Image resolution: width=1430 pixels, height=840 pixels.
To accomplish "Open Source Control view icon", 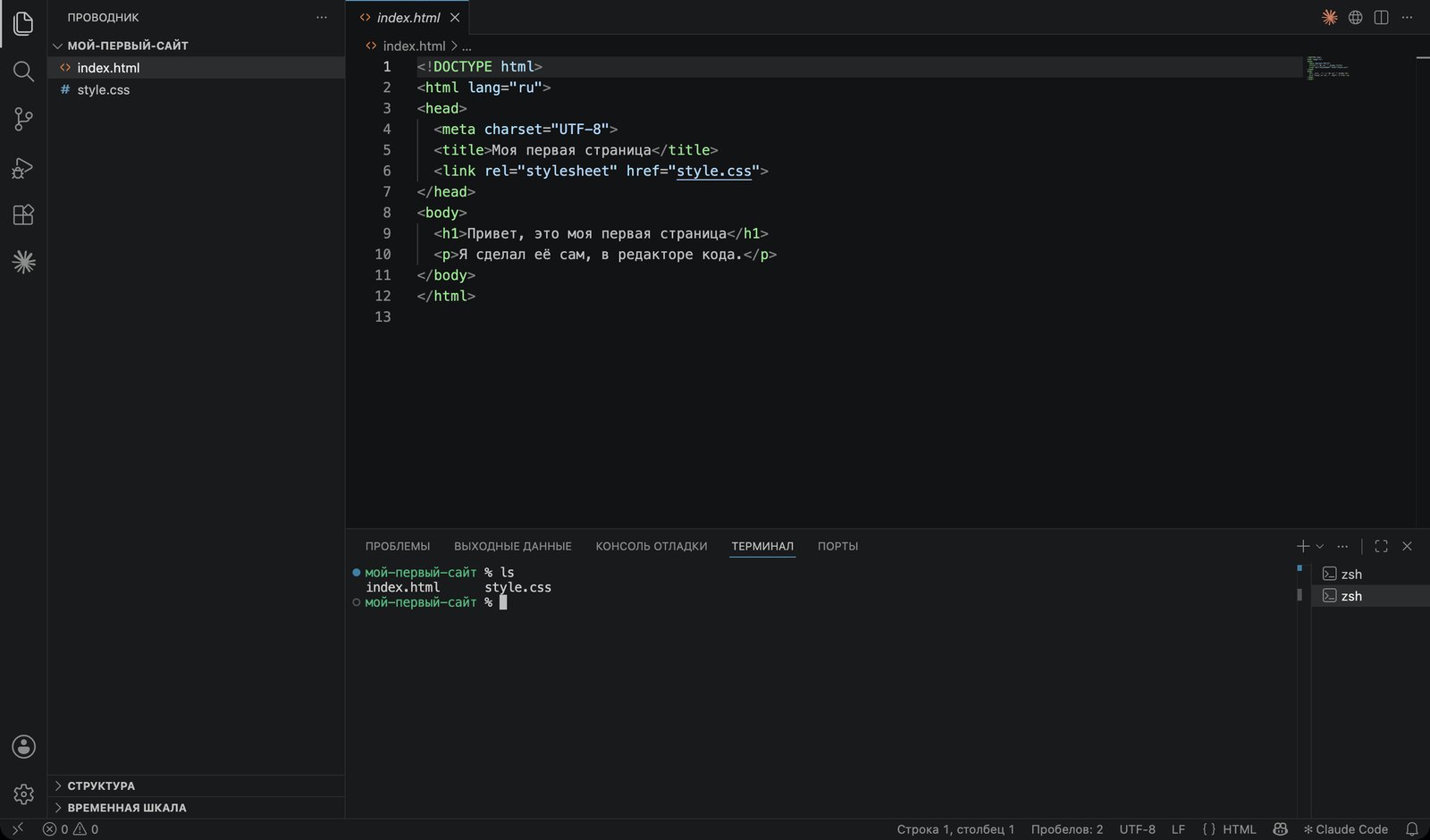I will click(x=23, y=120).
